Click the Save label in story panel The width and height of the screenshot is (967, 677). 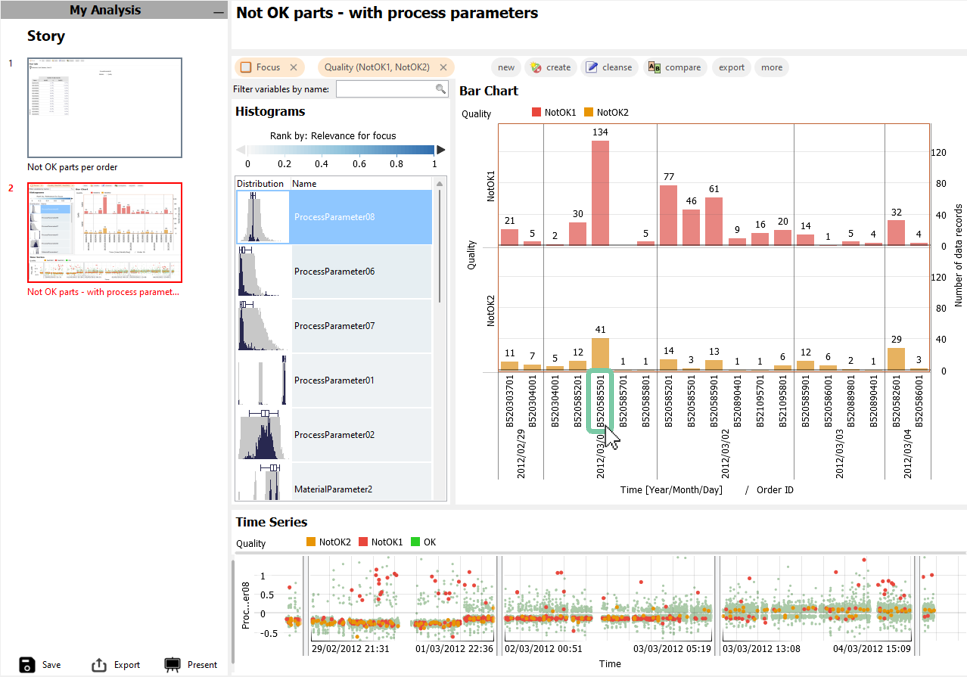point(51,665)
